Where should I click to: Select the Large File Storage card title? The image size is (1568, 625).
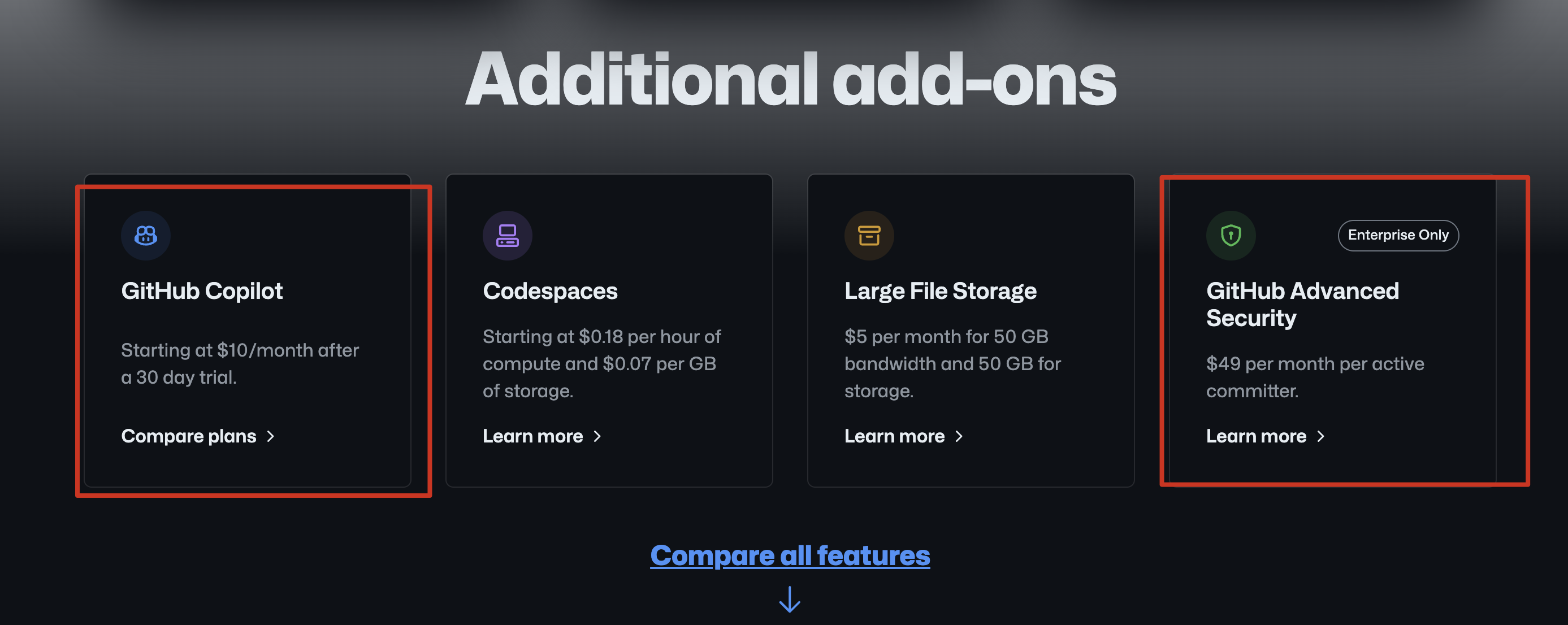pyautogui.click(x=940, y=292)
